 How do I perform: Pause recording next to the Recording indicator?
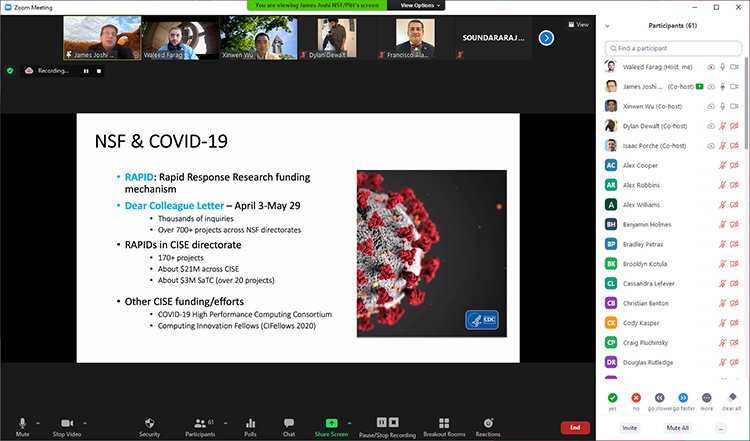86,71
